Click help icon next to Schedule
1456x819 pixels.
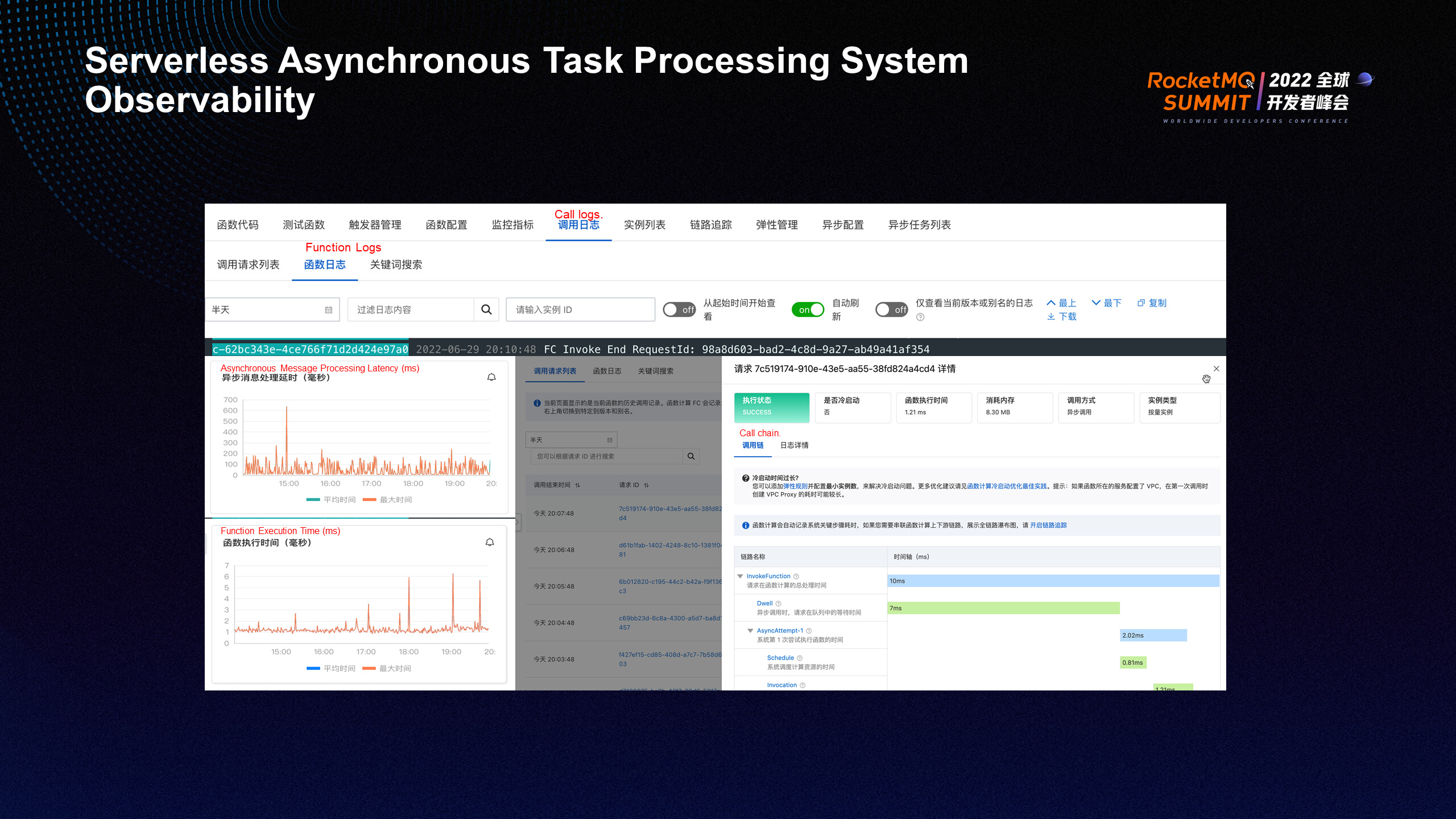pos(800,658)
